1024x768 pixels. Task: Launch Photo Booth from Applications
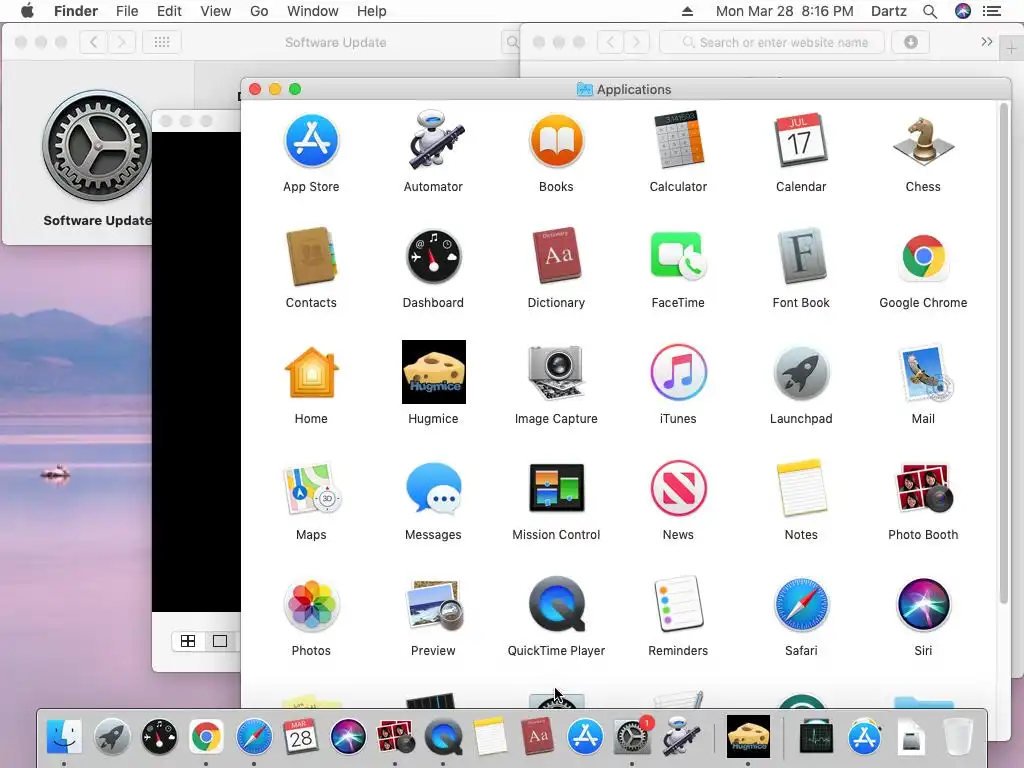click(x=923, y=488)
